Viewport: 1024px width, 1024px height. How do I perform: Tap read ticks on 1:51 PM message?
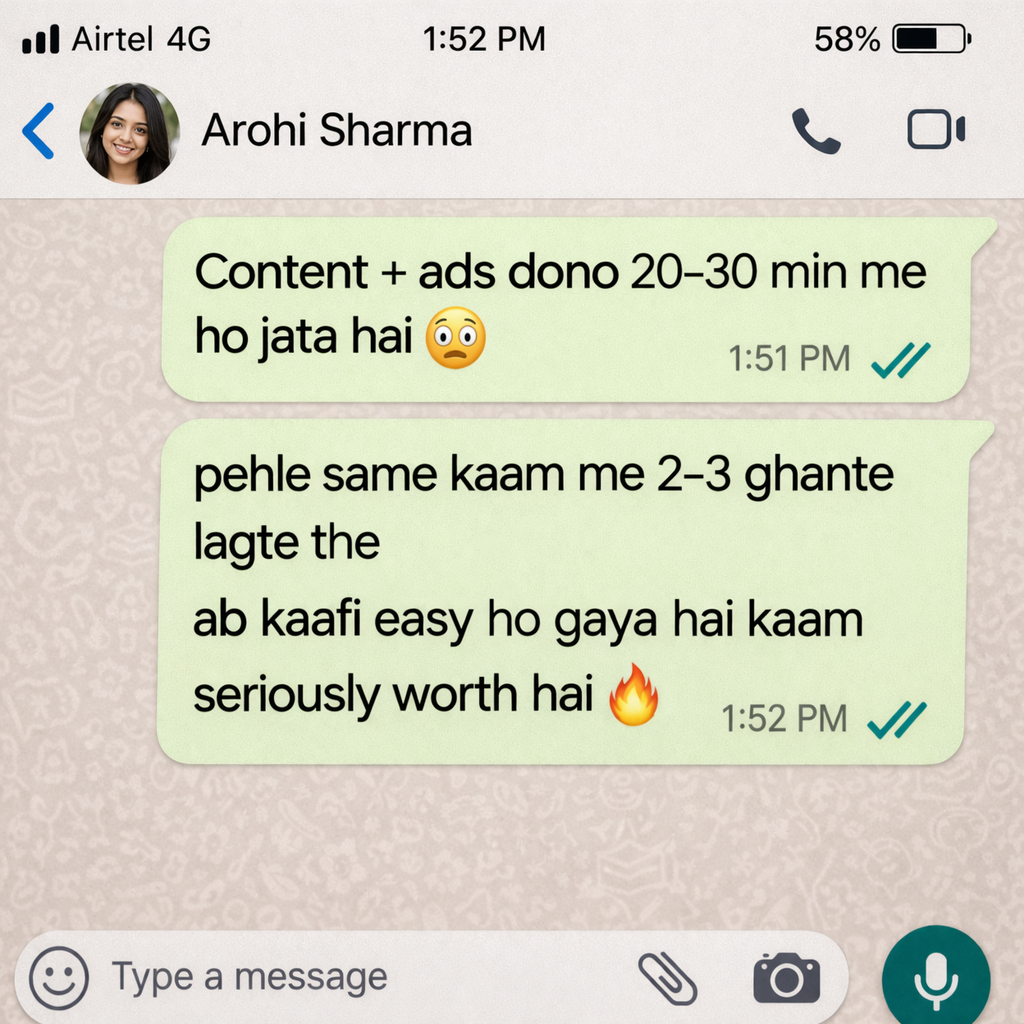point(901,360)
